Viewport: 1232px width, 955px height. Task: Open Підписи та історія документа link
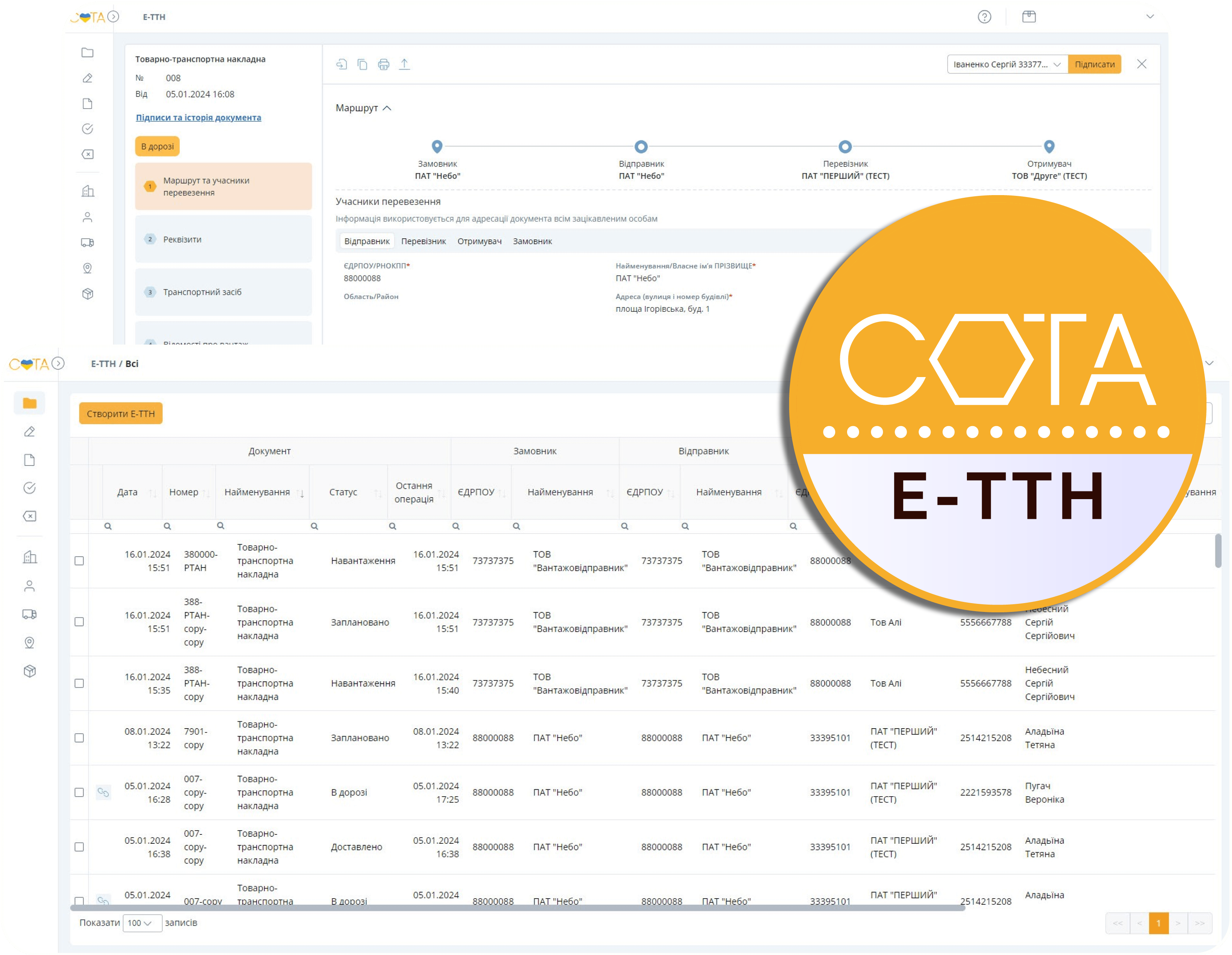(x=199, y=117)
